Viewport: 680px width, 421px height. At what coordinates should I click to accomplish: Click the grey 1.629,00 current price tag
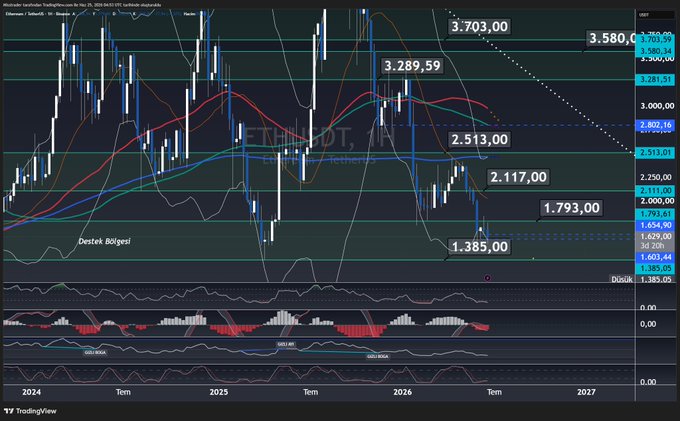(x=655, y=236)
